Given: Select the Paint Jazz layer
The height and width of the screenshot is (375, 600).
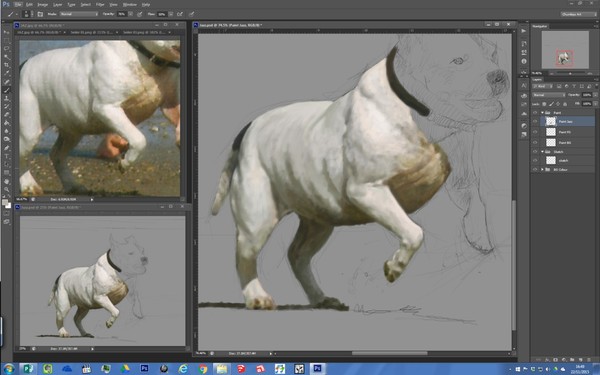Looking at the screenshot, I should tap(568, 122).
